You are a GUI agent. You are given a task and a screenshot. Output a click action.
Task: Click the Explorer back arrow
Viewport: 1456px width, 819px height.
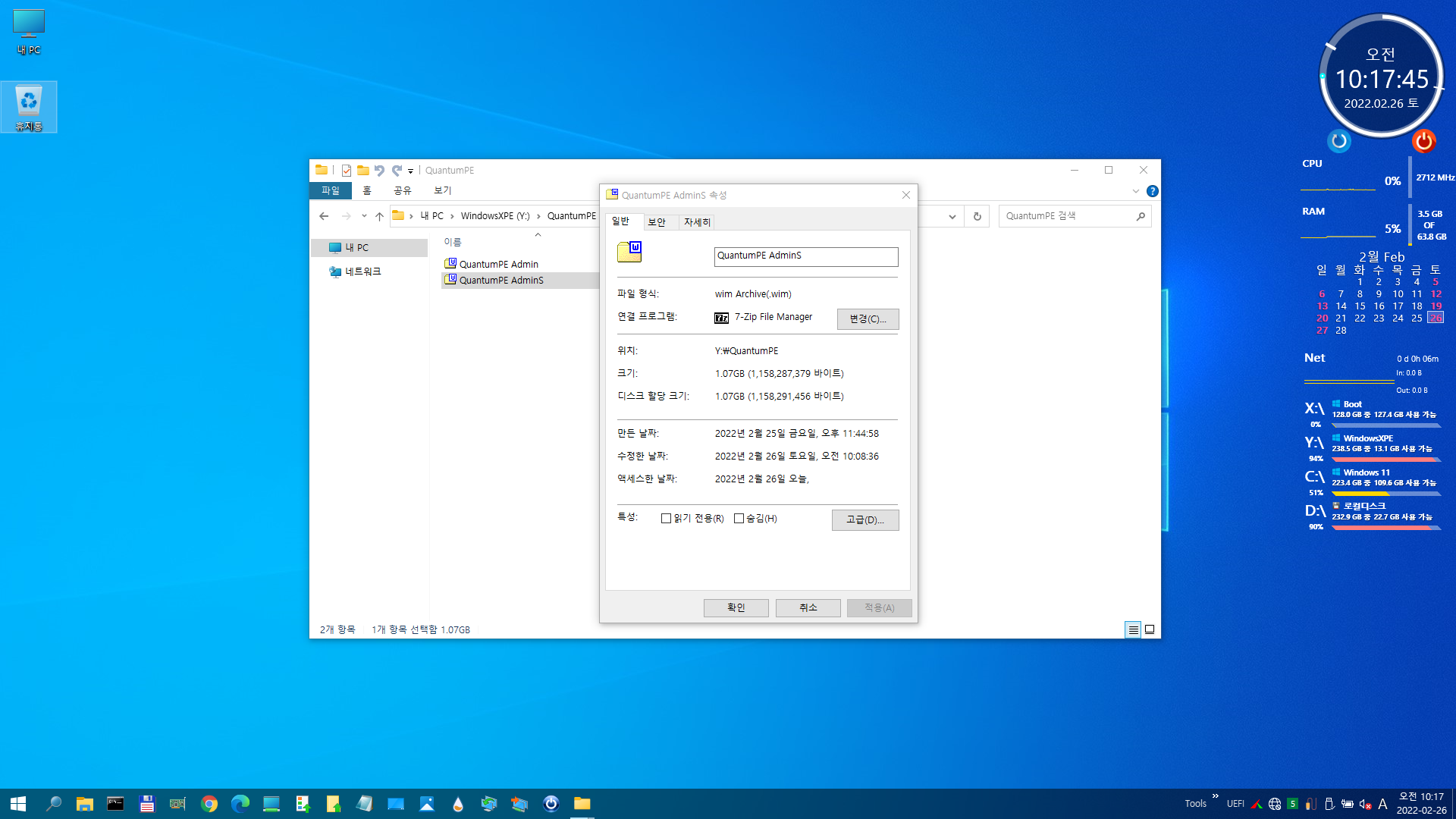pos(324,216)
